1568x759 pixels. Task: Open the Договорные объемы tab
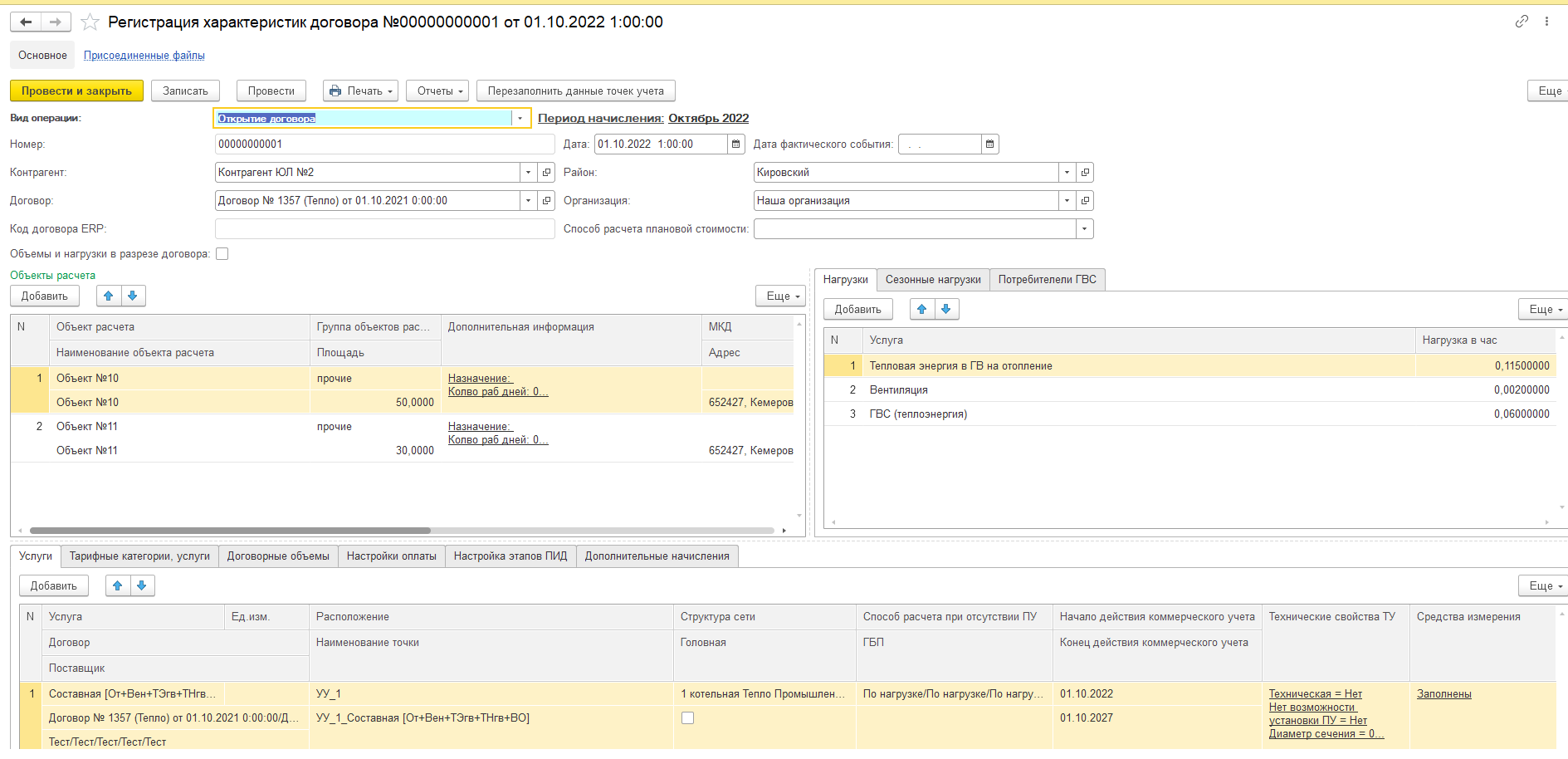coord(278,556)
